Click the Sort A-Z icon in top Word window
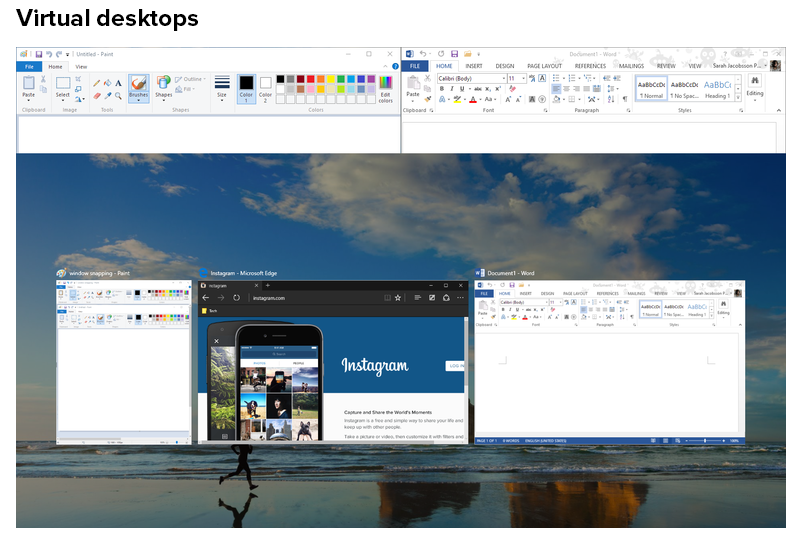 pos(610,99)
